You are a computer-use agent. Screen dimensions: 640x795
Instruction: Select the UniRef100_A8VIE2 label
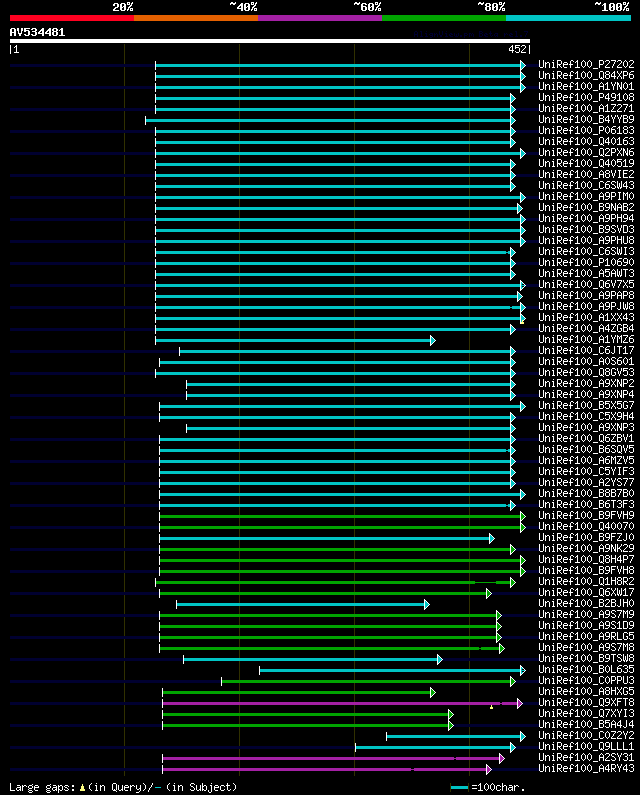586,174
